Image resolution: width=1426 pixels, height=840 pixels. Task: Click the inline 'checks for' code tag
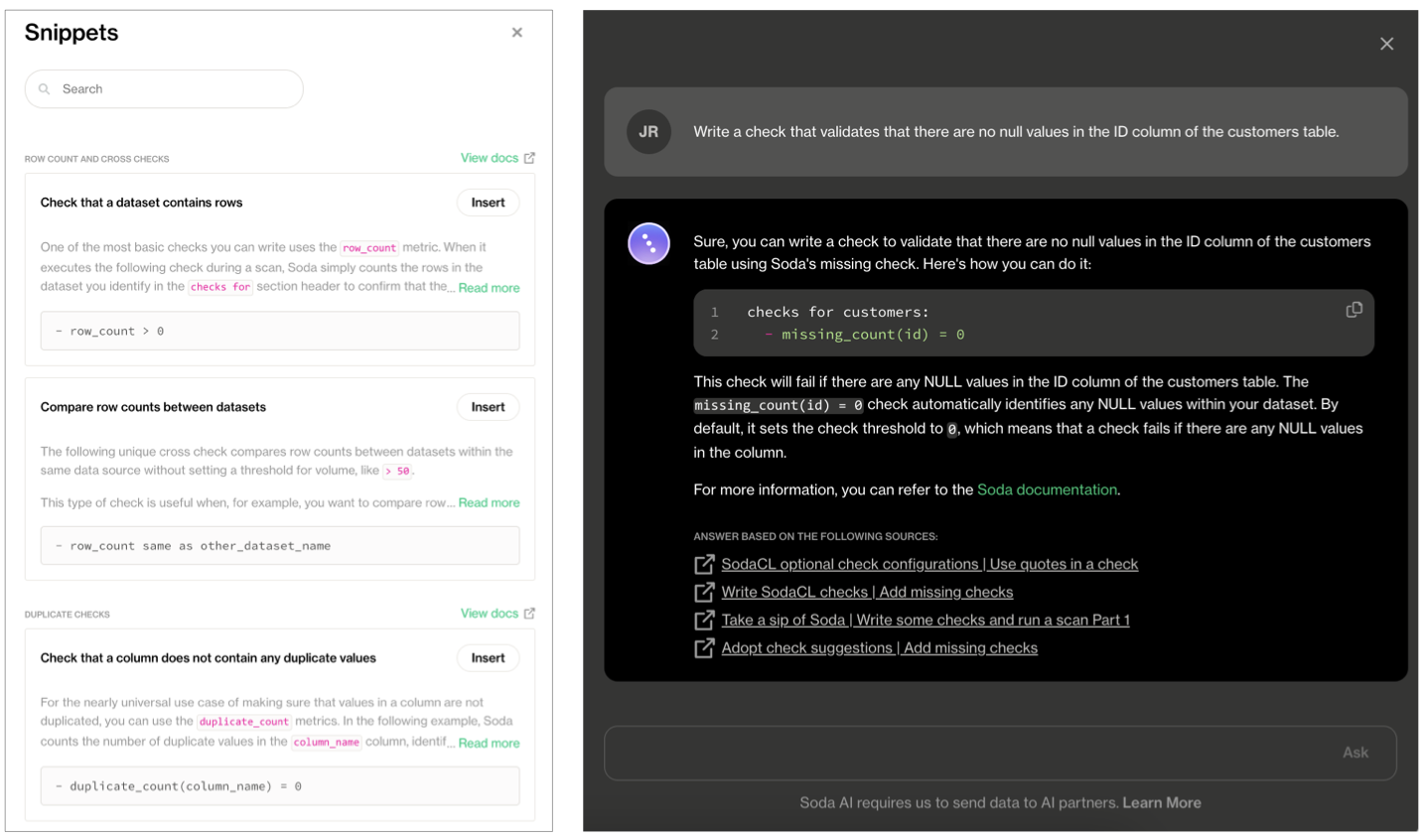pyautogui.click(x=220, y=287)
